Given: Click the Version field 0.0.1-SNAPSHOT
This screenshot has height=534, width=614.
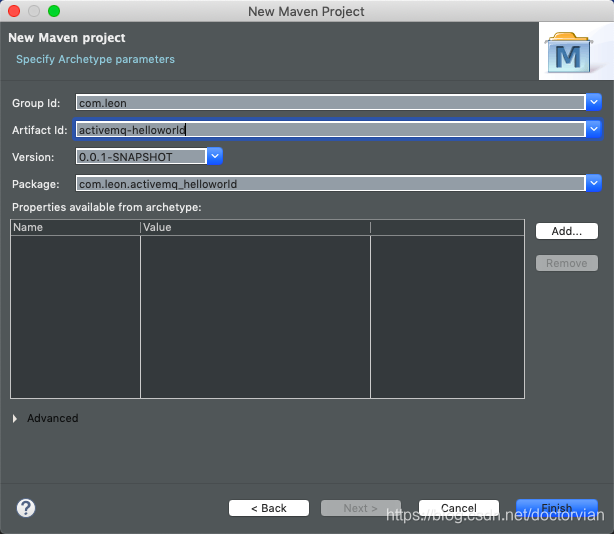Looking at the screenshot, I should click(141, 157).
